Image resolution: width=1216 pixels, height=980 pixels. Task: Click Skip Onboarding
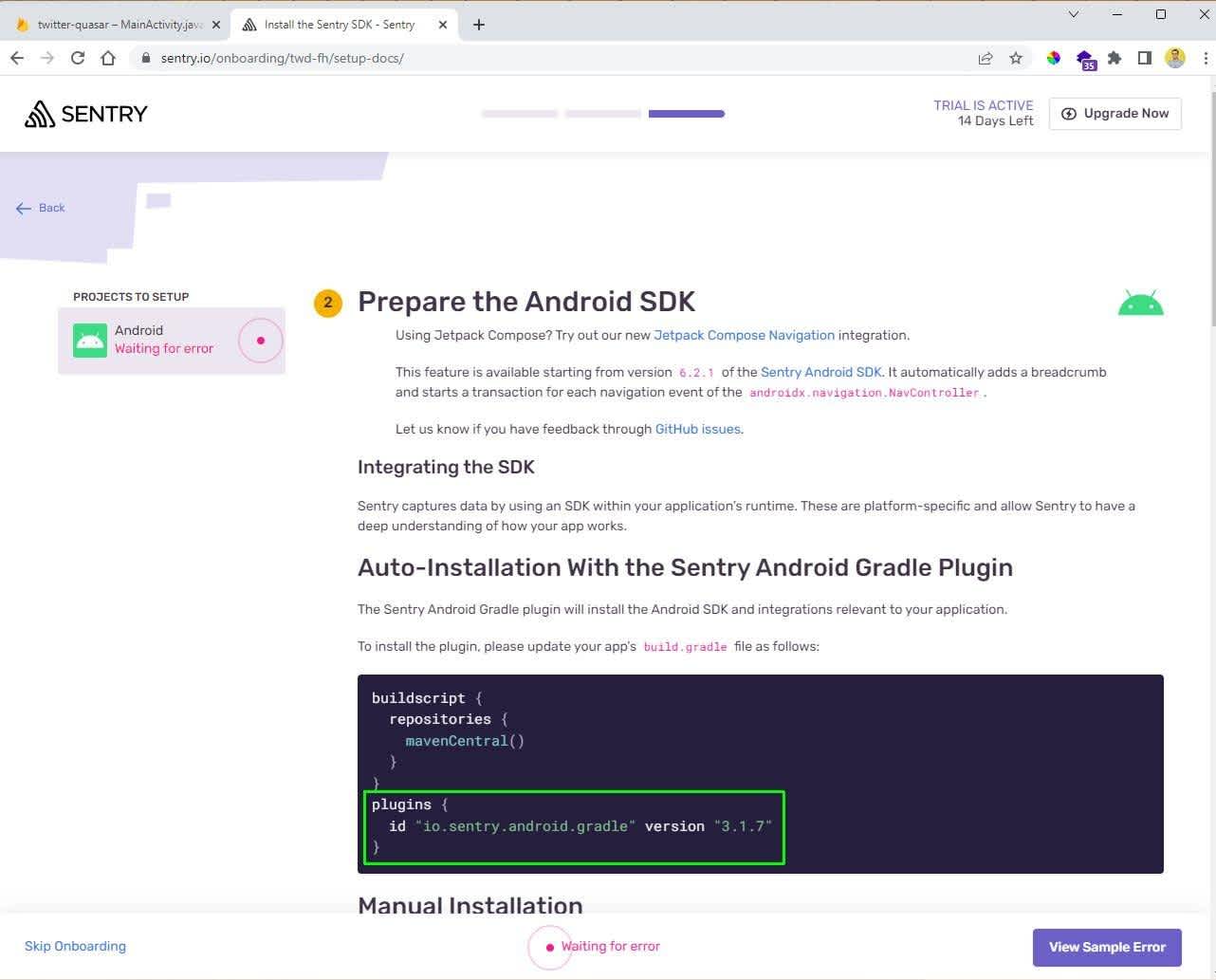(75, 946)
